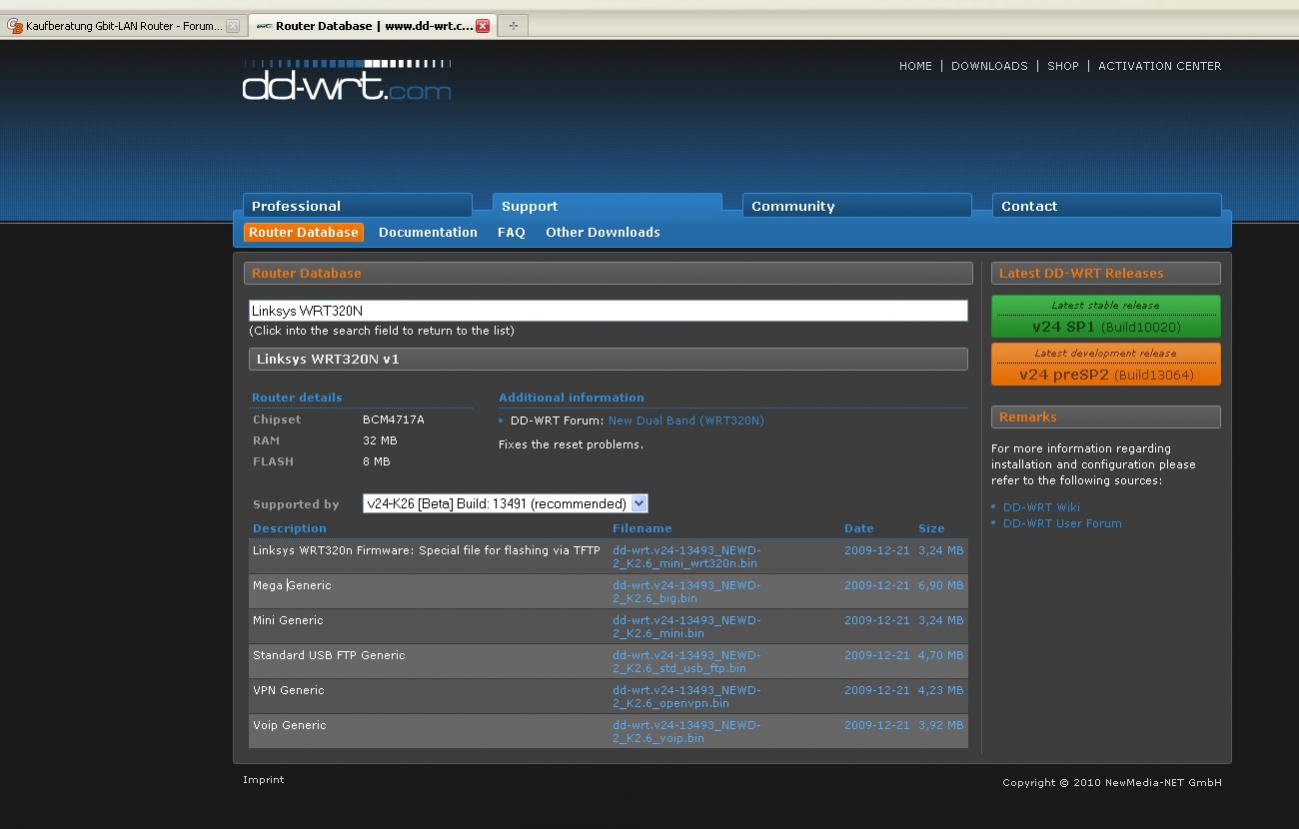Open New Dual Band (WRT320N) forum link
Image resolution: width=1299 pixels, height=829 pixels.
click(686, 421)
